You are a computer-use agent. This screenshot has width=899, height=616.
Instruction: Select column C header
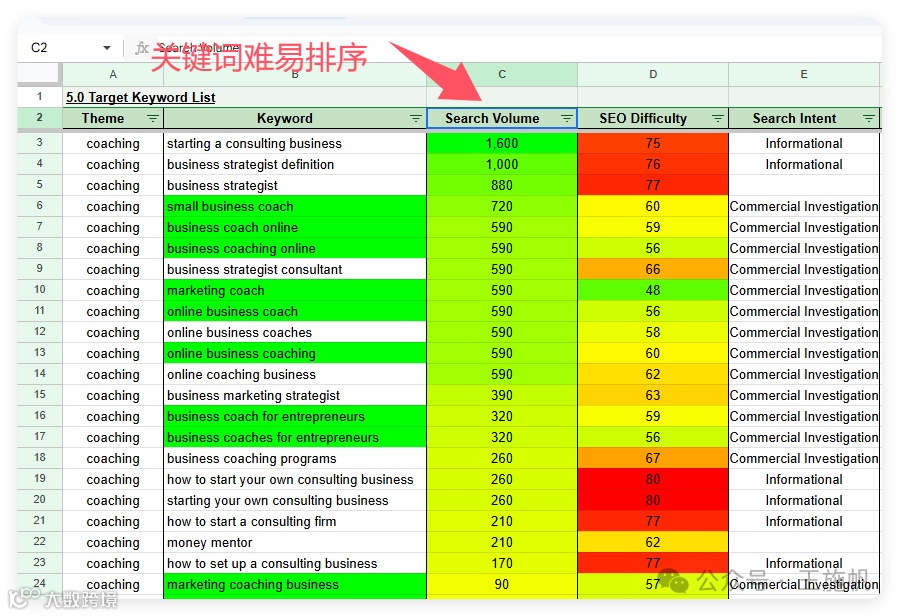coord(502,75)
